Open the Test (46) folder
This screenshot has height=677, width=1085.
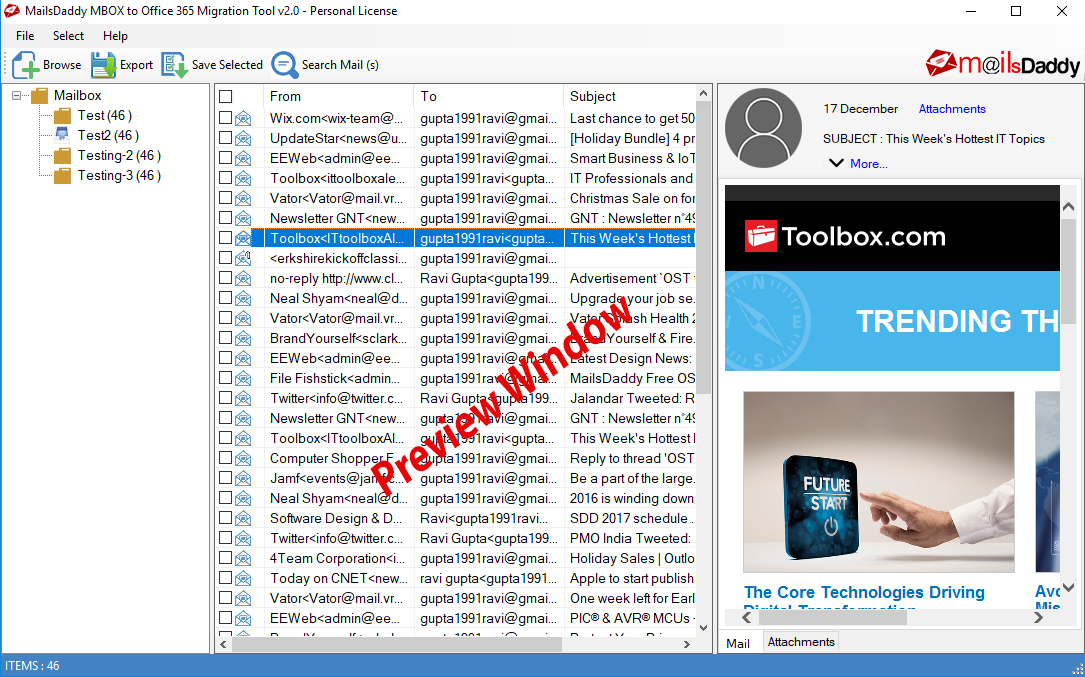coord(104,116)
